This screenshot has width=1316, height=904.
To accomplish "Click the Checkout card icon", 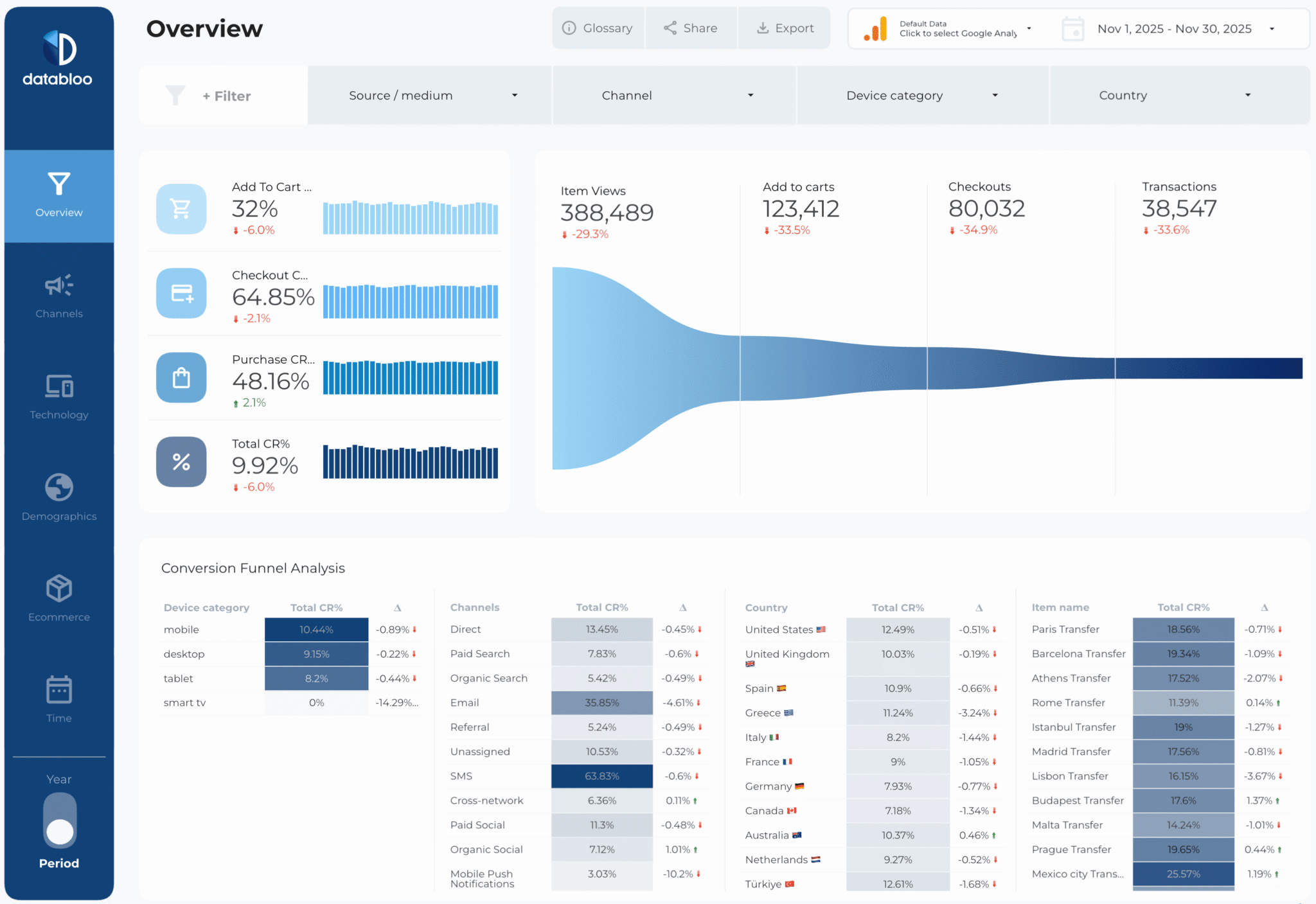I will coord(181,294).
